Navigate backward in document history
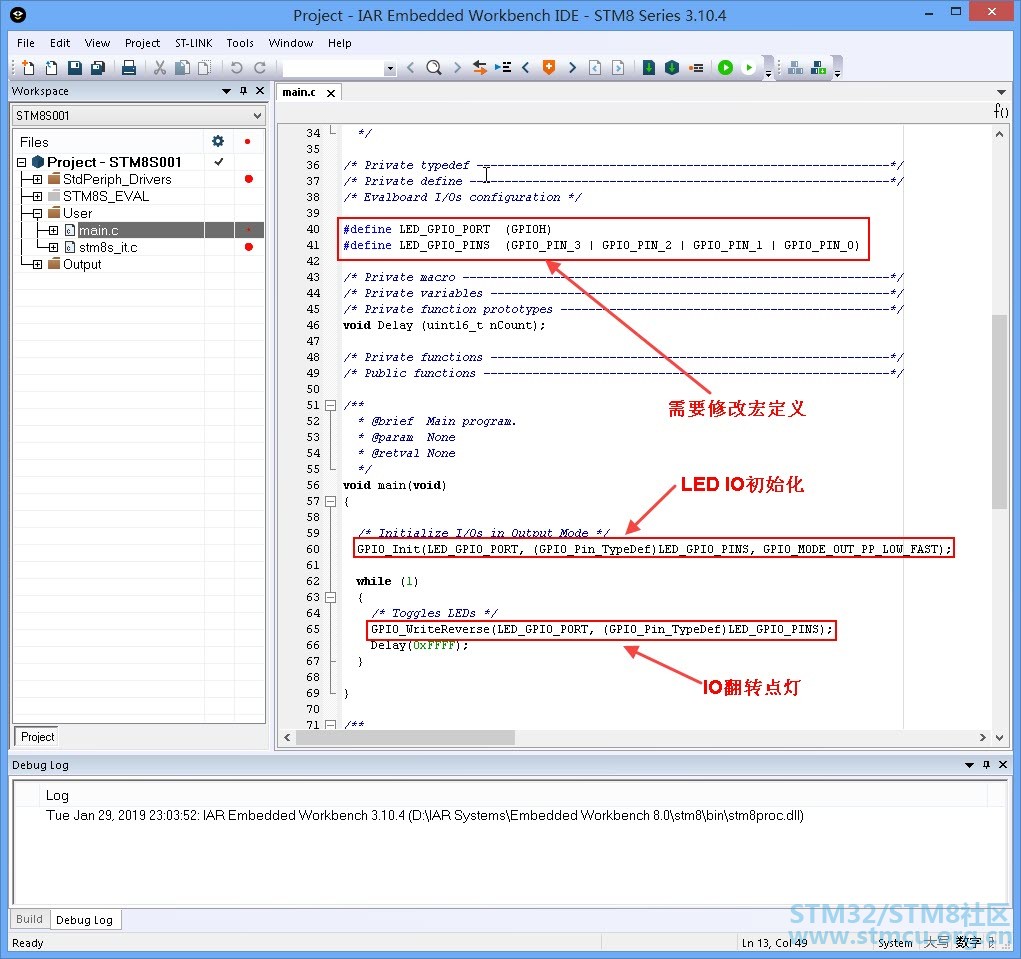The image size is (1021, 959). (595, 68)
